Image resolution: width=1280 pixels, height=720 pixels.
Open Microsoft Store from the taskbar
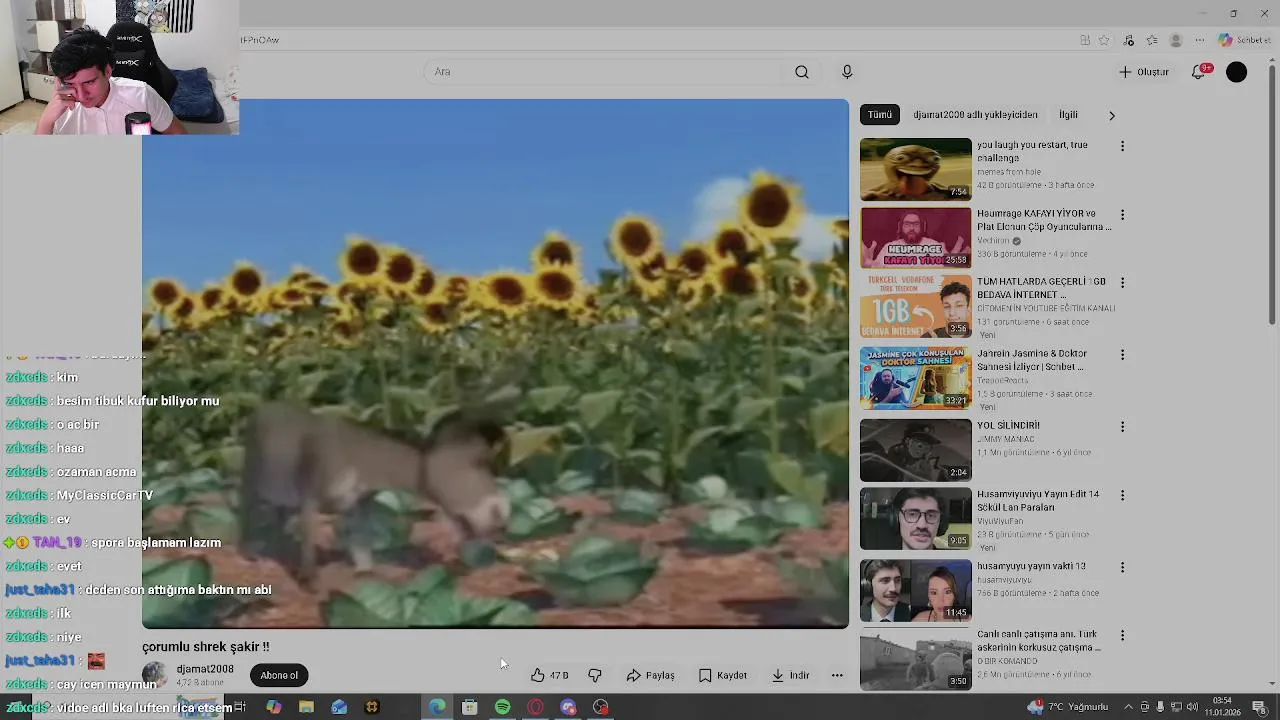tap(469, 707)
